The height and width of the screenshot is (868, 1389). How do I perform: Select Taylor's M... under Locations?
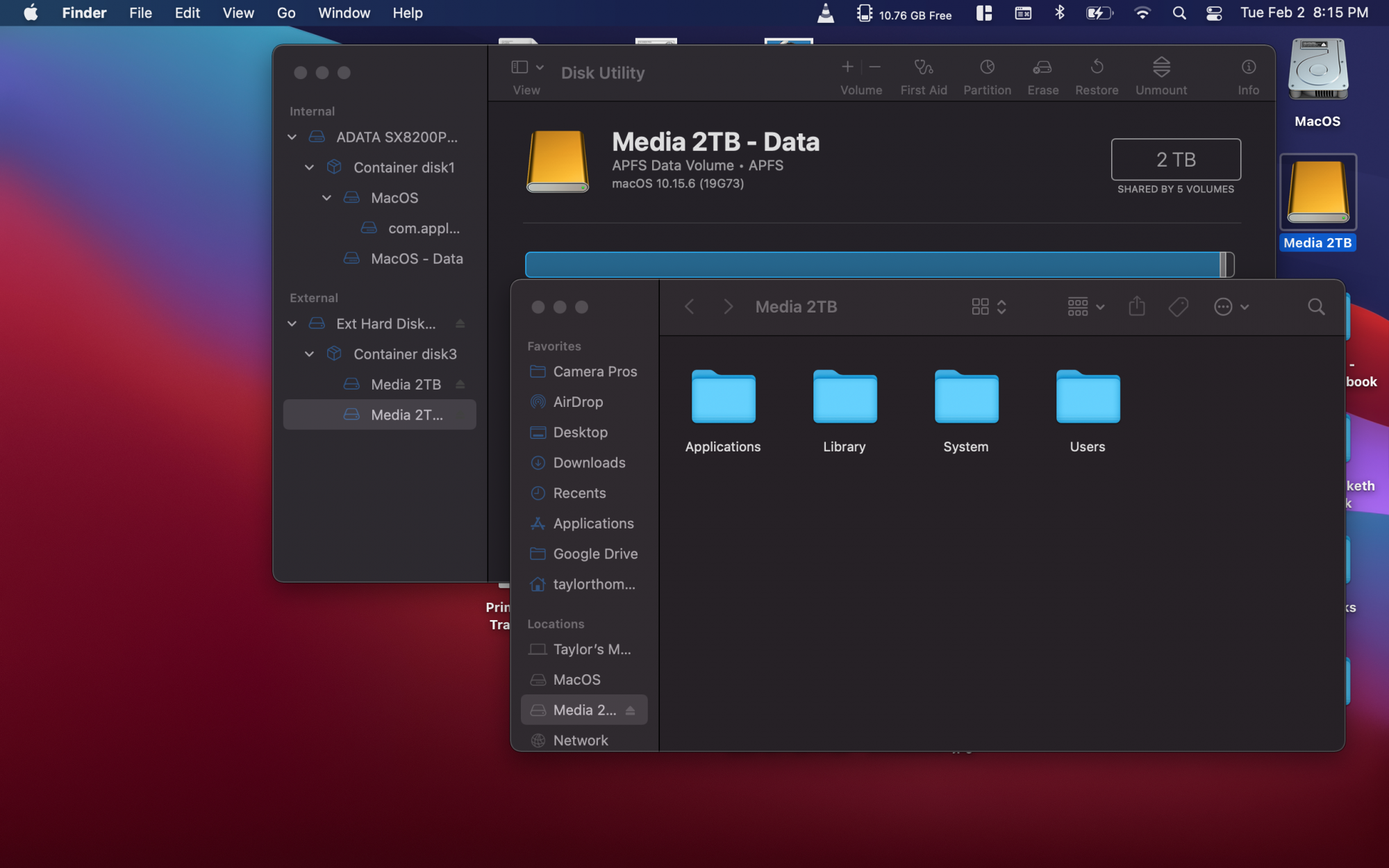tap(583, 649)
